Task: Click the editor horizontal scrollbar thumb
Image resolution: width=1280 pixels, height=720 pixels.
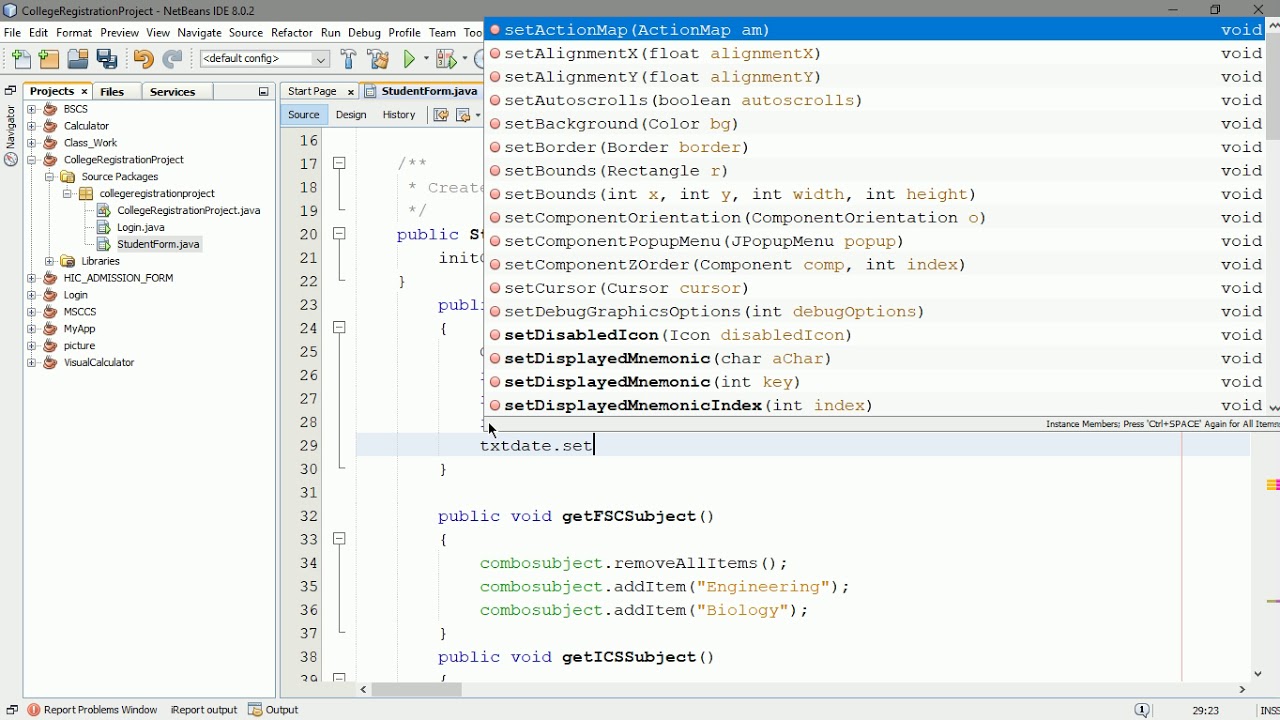Action: (x=417, y=689)
